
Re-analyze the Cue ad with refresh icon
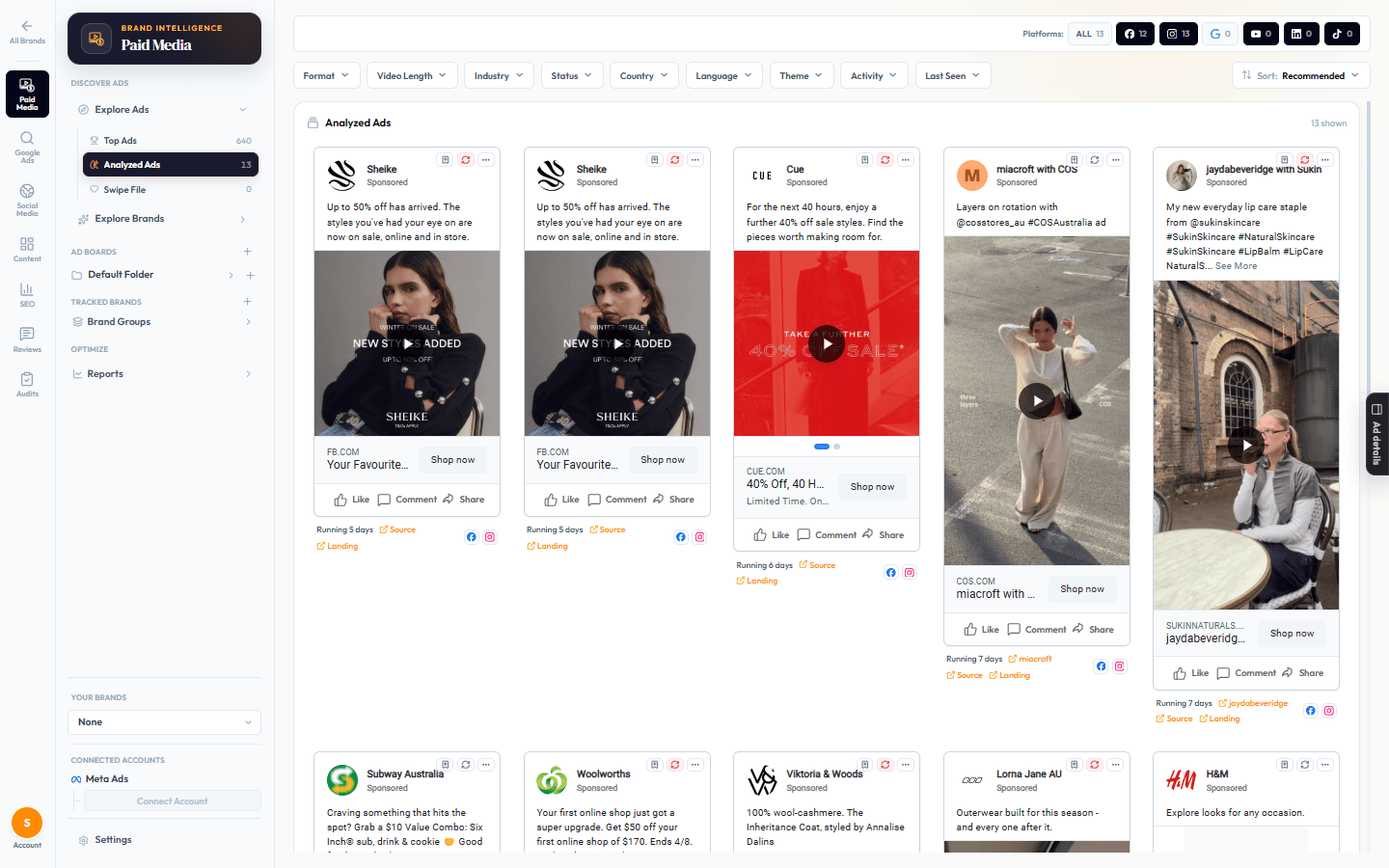885,160
